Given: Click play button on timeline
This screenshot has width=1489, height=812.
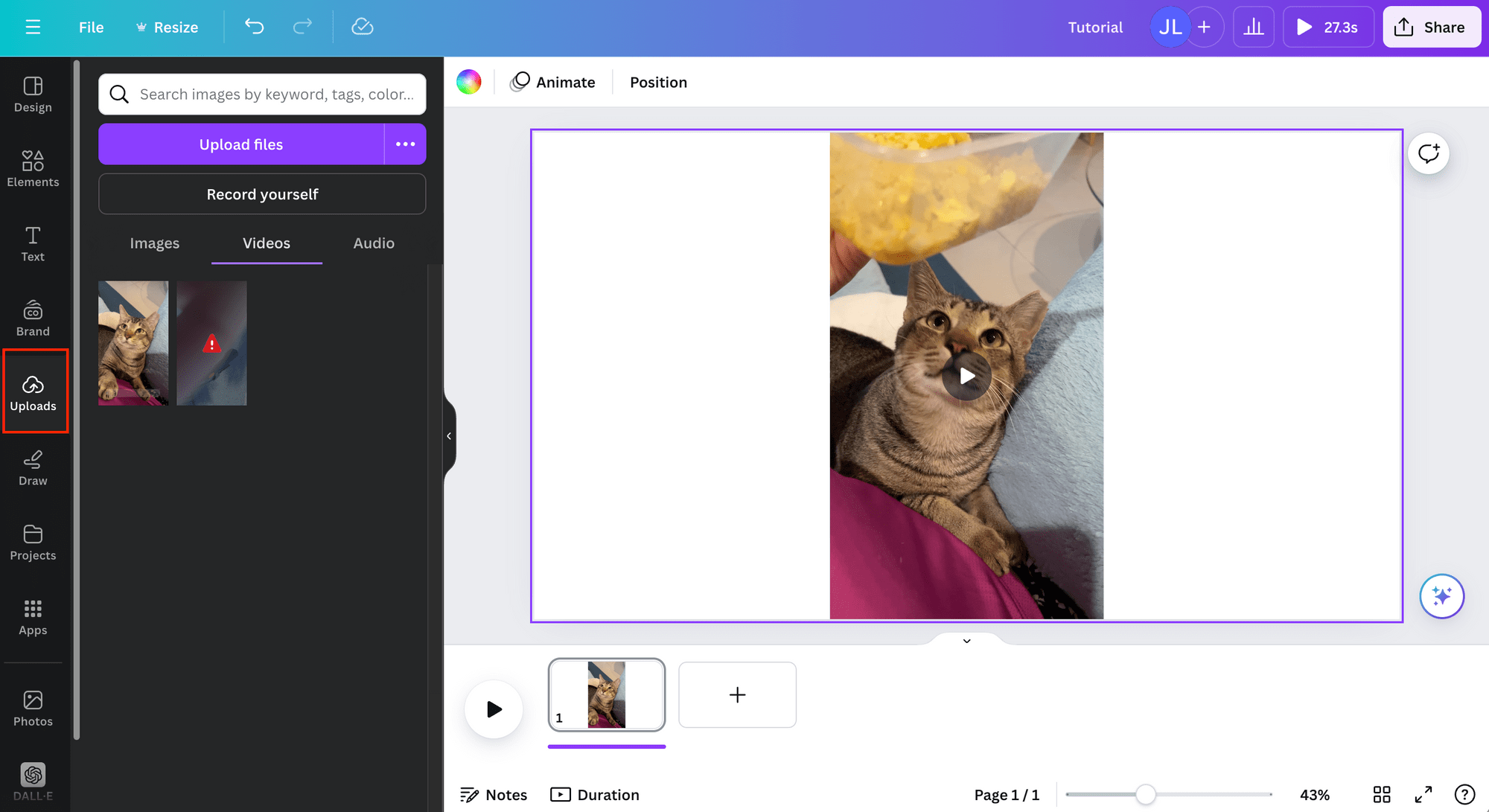Looking at the screenshot, I should pos(492,709).
